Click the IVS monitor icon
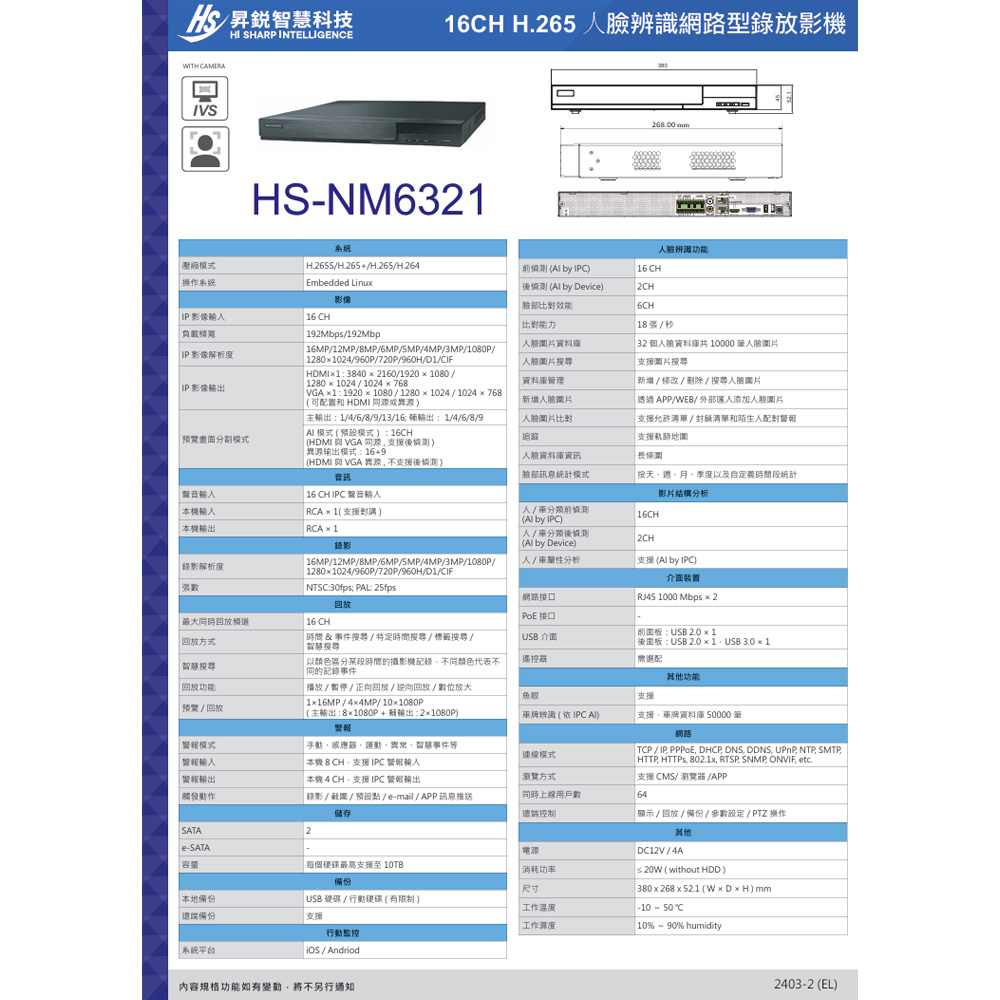Image resolution: width=1000 pixels, height=1000 pixels. (205, 99)
